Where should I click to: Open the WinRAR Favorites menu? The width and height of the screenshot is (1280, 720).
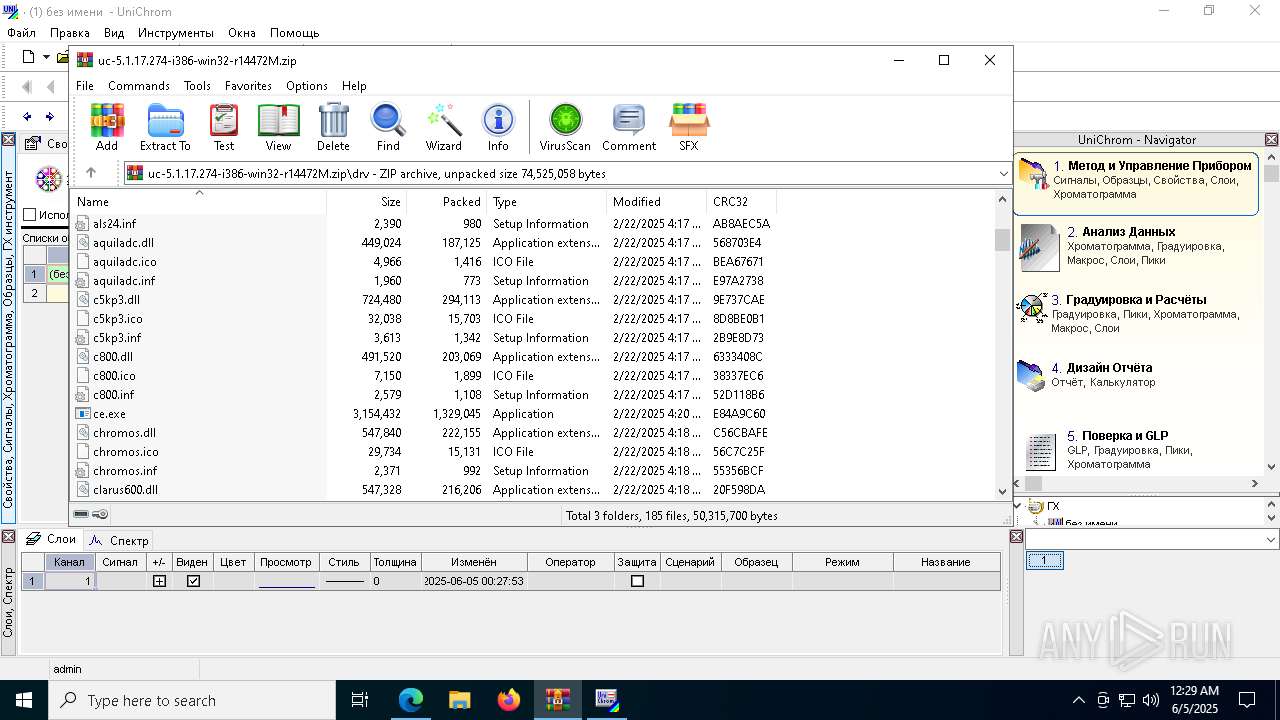pos(248,86)
